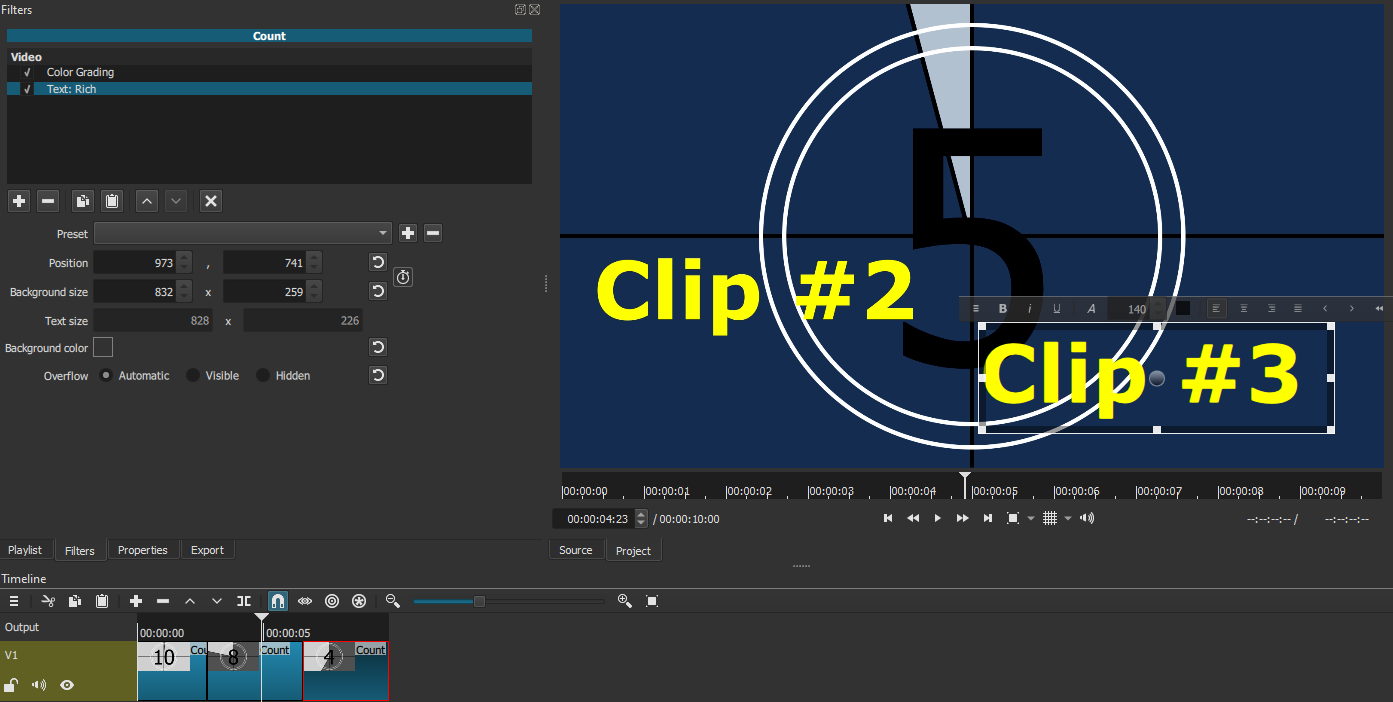The image size is (1393, 702).
Task: Toggle the Color Grading filter checkbox
Action: 29,71
